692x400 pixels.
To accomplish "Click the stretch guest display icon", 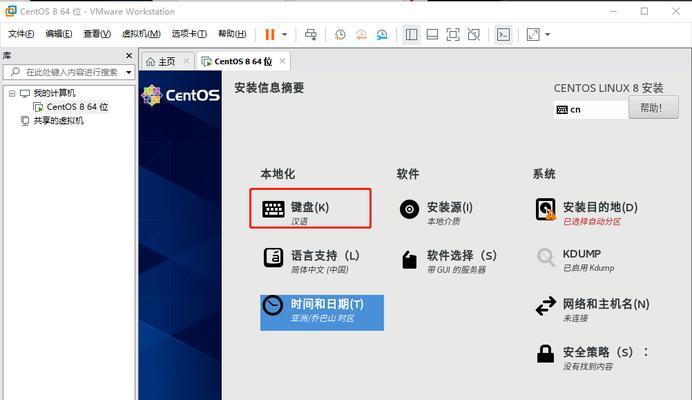I will [533, 34].
